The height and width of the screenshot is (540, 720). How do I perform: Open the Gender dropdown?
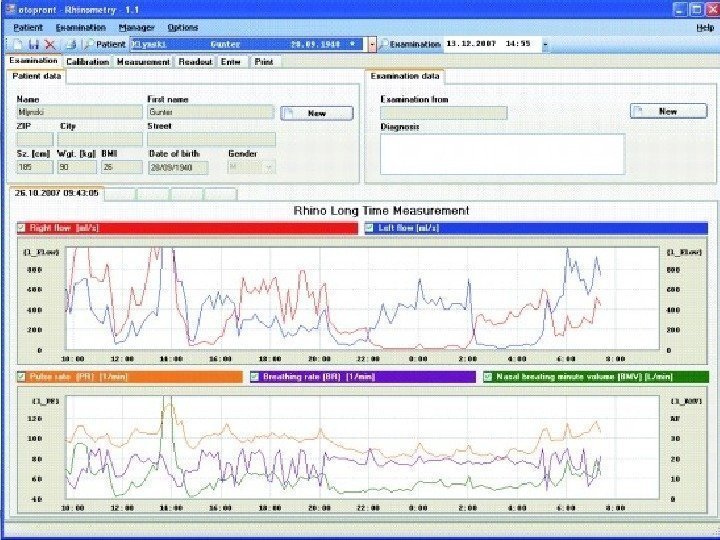tap(270, 168)
